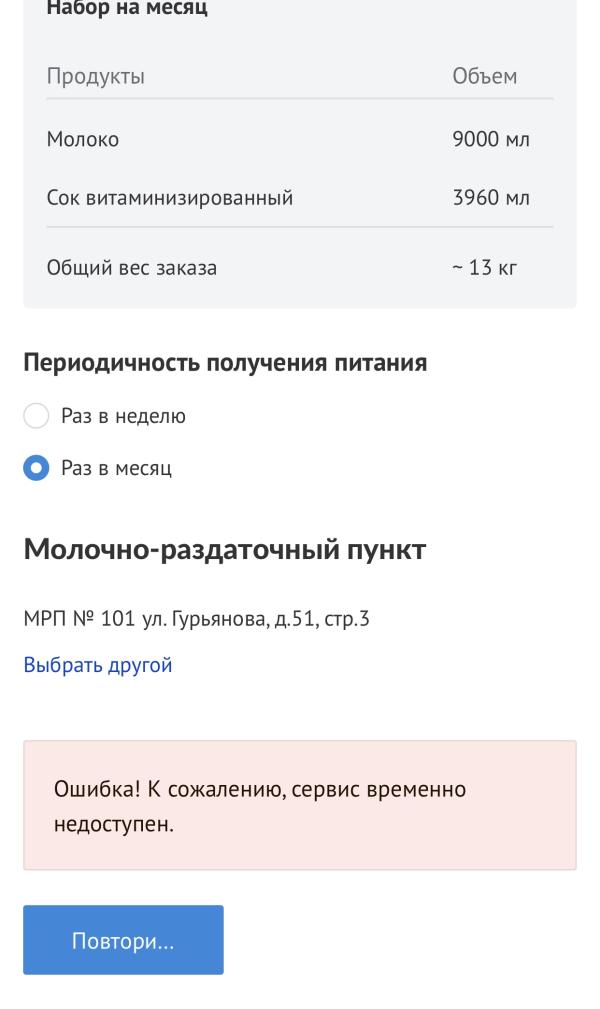Click the '9000 мл' volume value
600x1009 pixels.
point(491,140)
